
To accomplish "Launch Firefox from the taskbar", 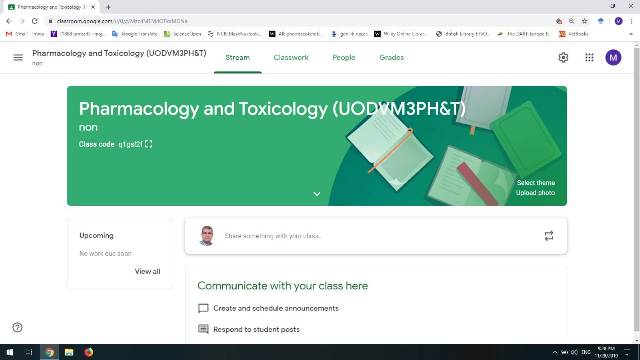I will coord(89,352).
